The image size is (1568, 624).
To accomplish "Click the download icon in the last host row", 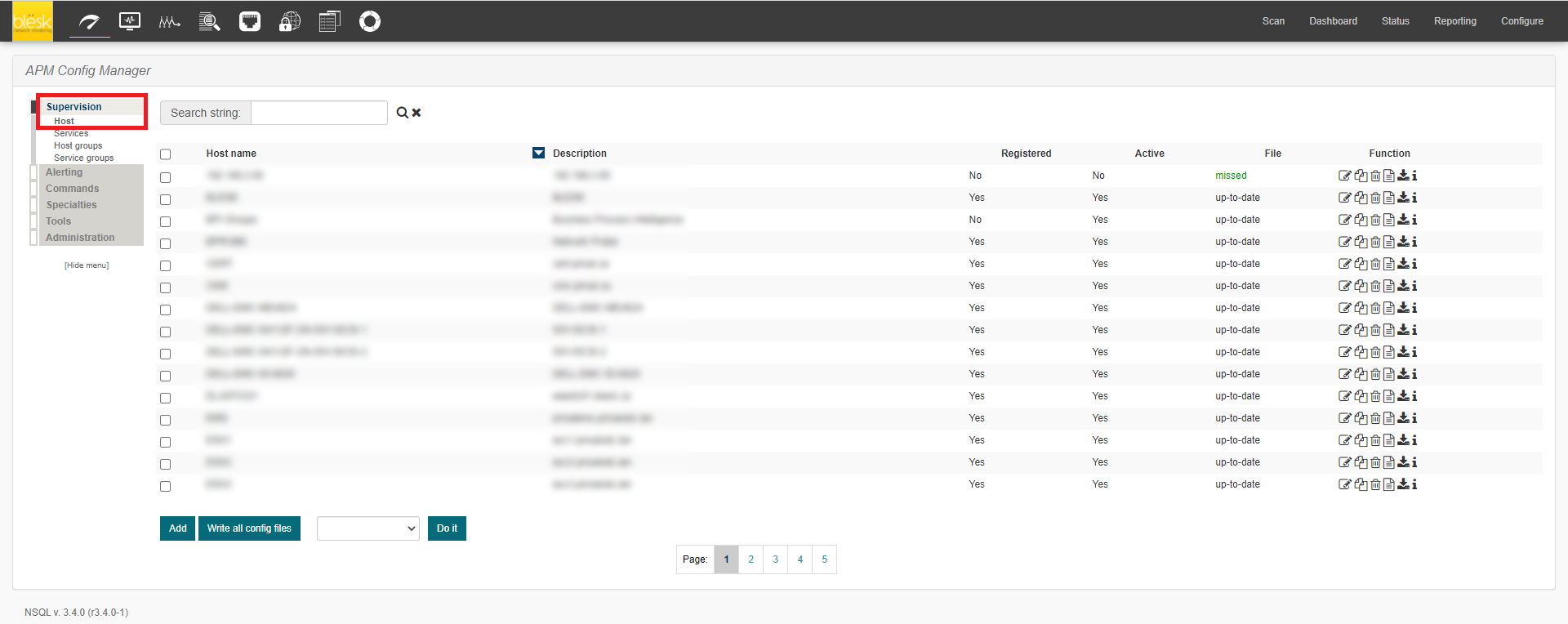I will point(1403,484).
